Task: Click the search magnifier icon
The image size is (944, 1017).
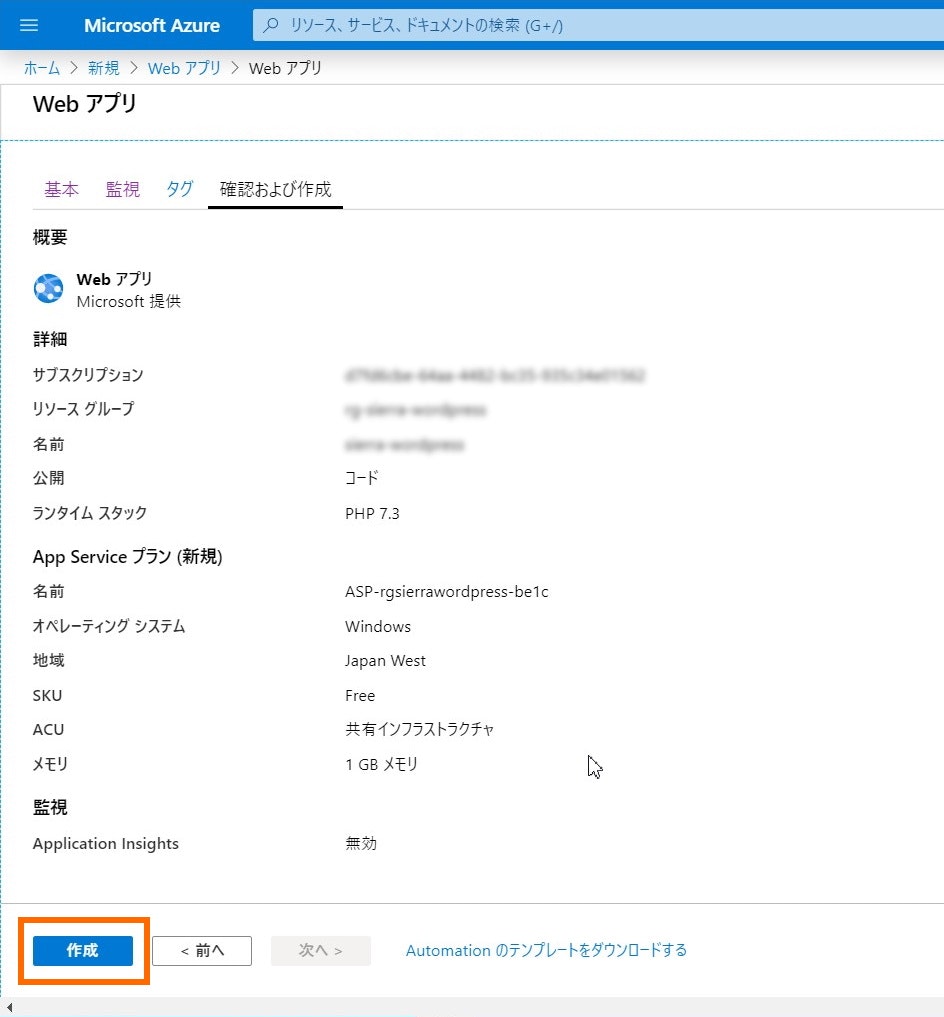Action: 271,25
